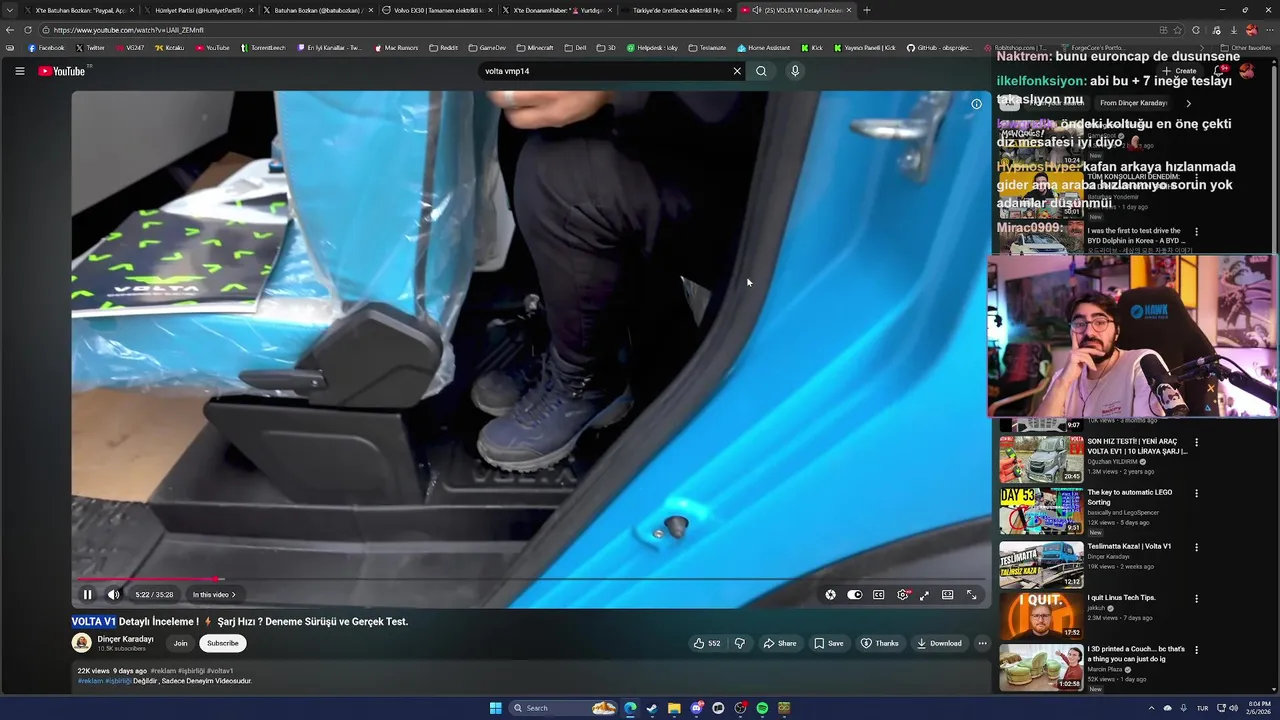The image size is (1280, 720).
Task: Pause the video playback
Action: coord(87,595)
